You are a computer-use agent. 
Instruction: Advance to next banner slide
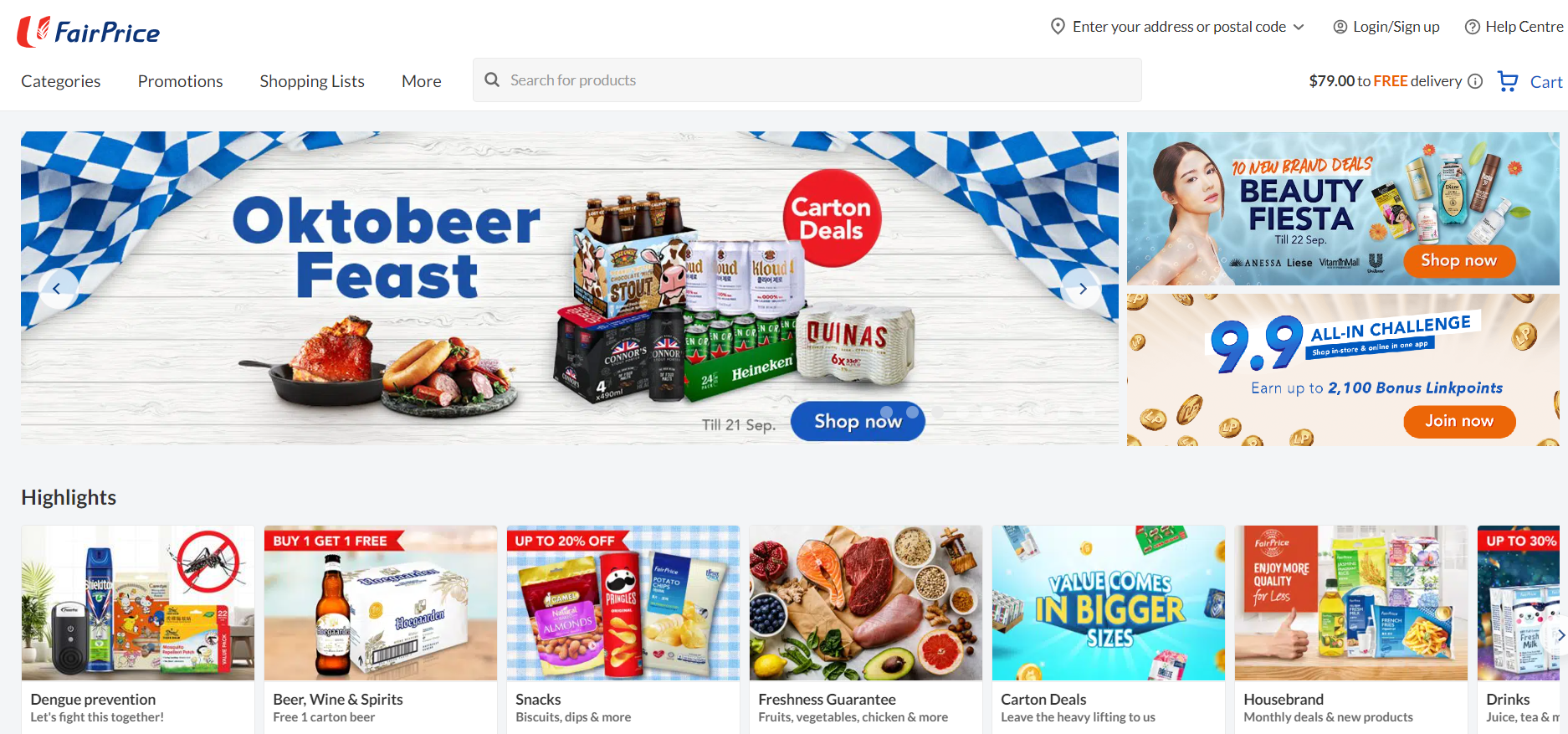pyautogui.click(x=1082, y=289)
